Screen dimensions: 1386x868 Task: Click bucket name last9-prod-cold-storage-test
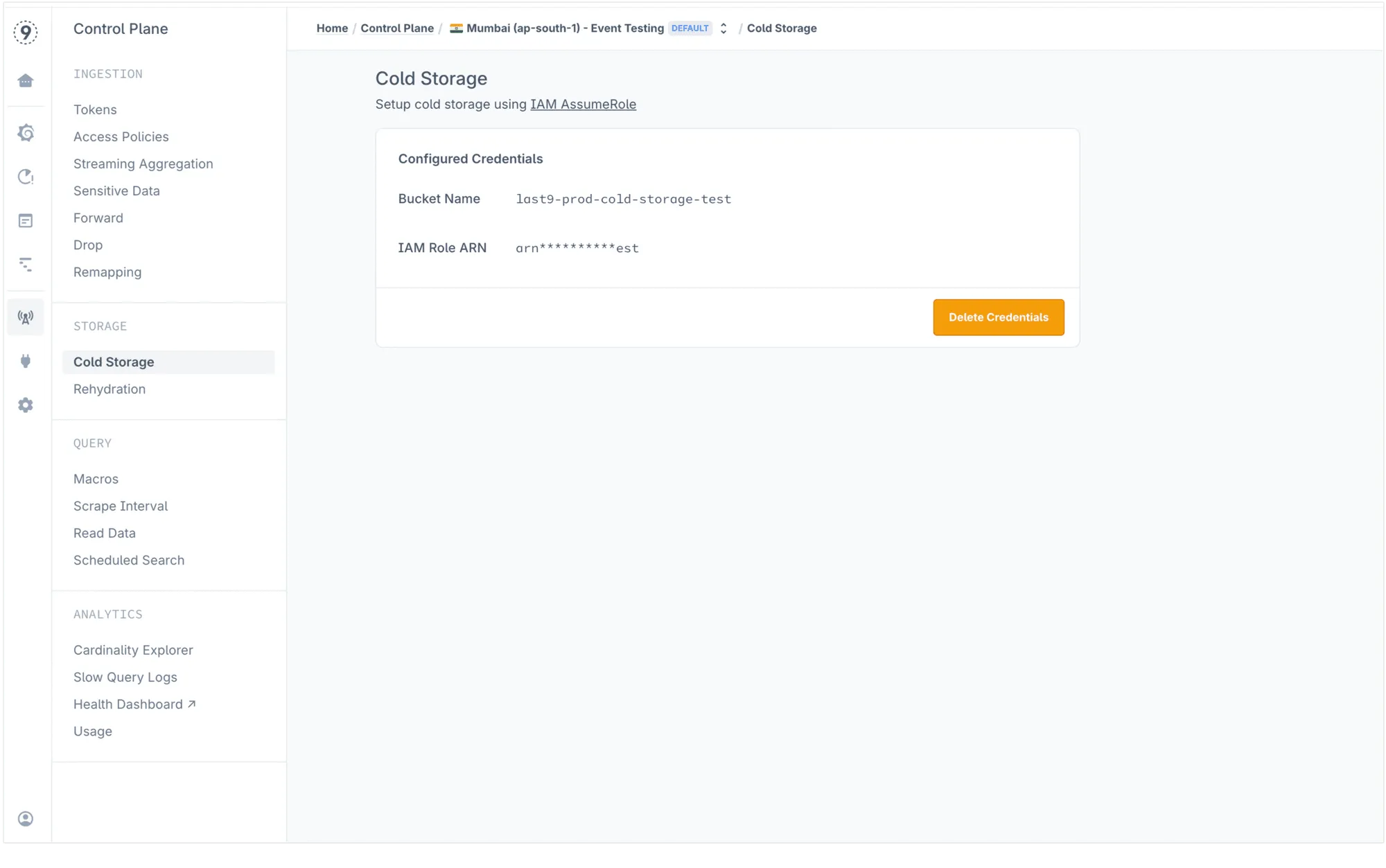(624, 199)
